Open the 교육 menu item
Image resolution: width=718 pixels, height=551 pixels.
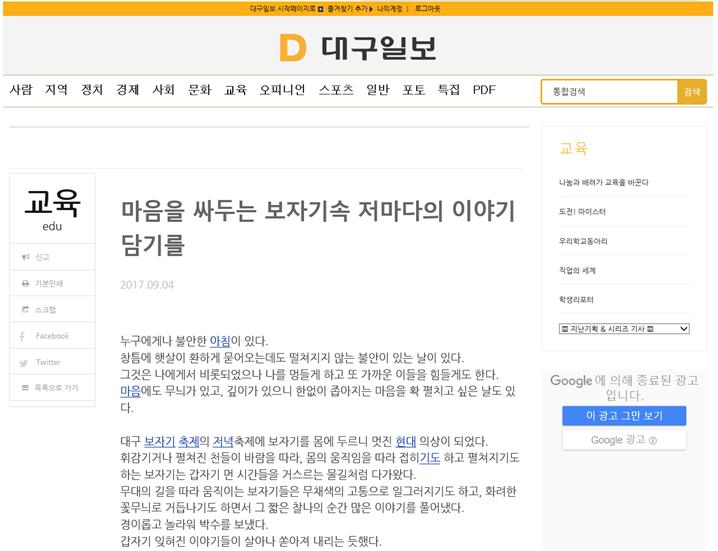(235, 90)
